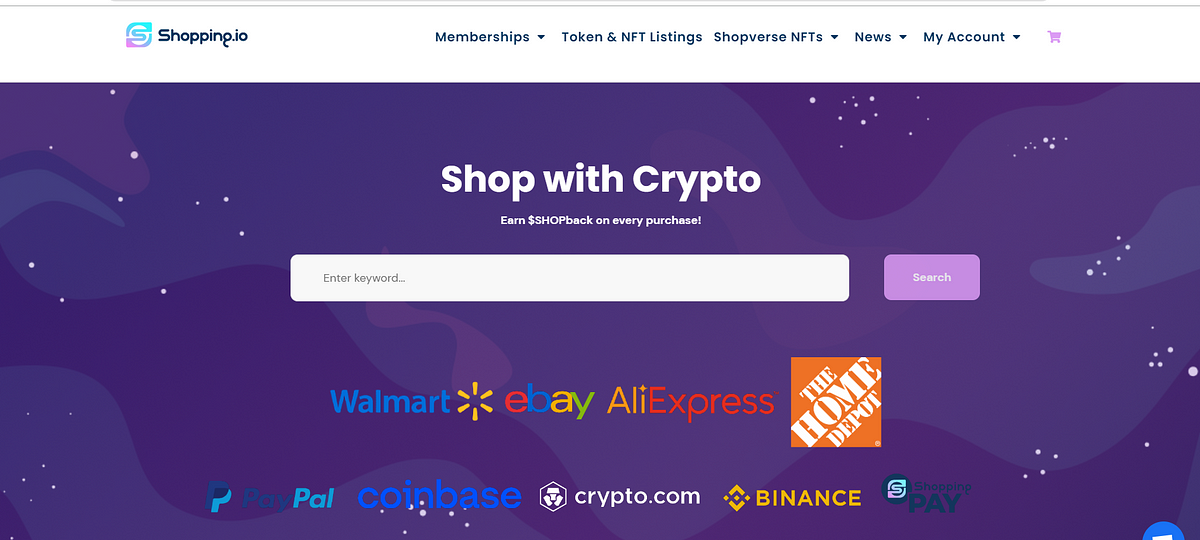
Task: Click the Shop with Crypto heading
Action: point(601,180)
